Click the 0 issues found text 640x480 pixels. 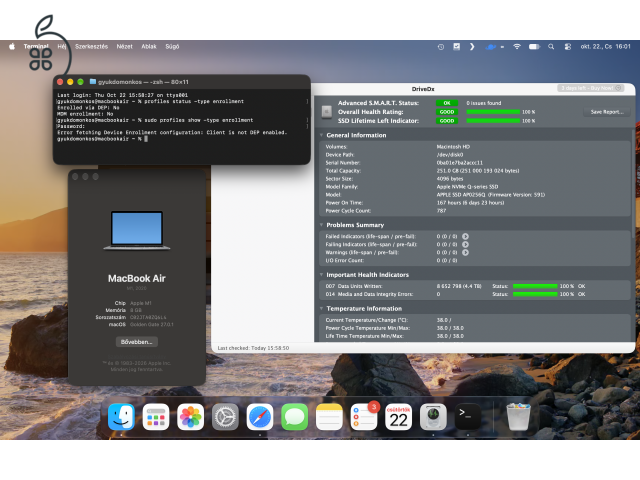[484, 103]
